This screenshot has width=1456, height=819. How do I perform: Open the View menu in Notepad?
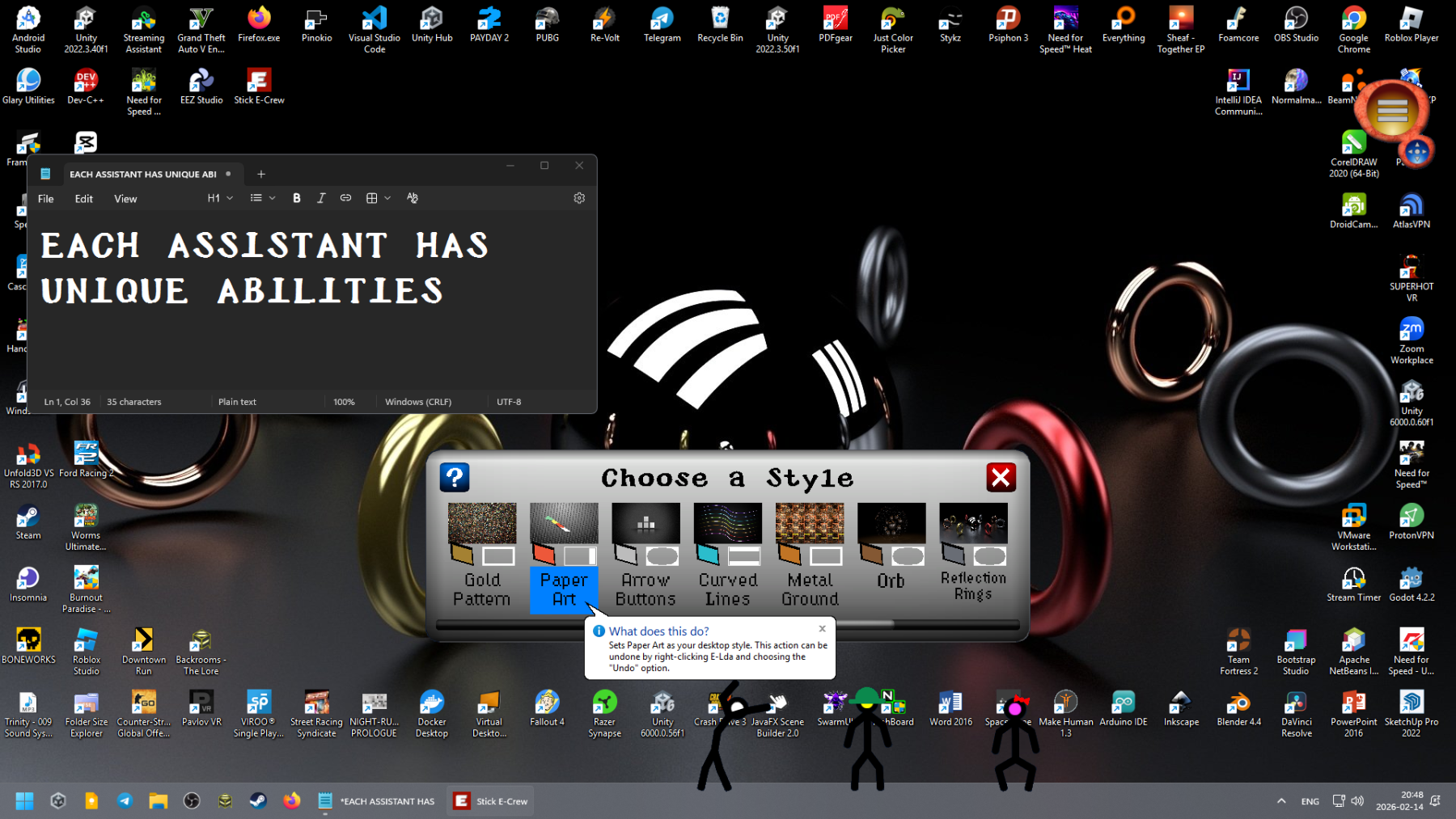(x=125, y=199)
